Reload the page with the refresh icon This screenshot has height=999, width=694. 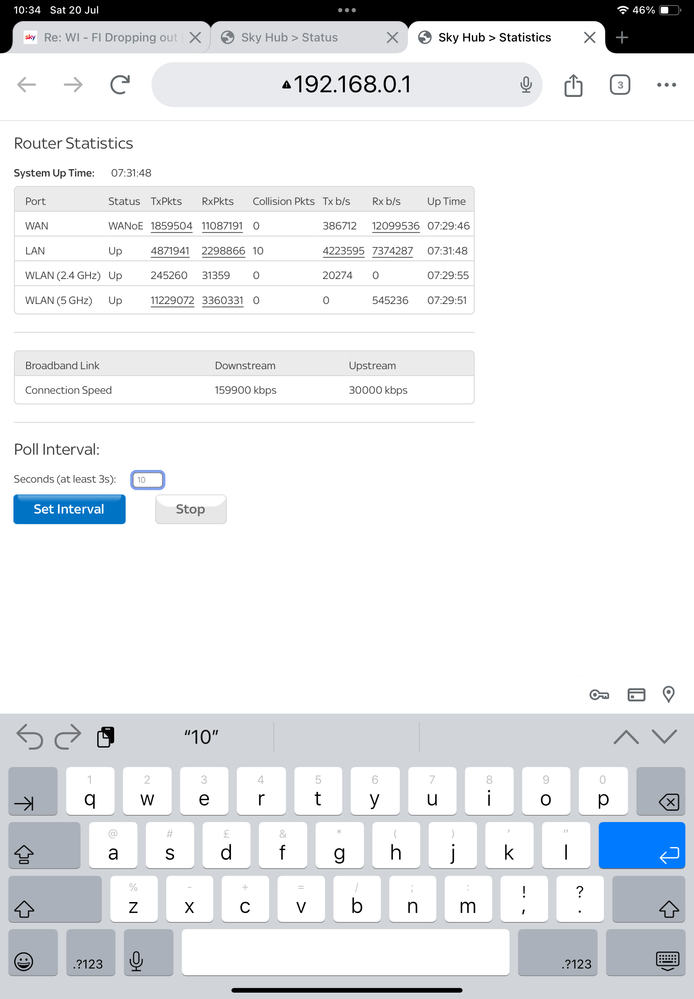(120, 85)
